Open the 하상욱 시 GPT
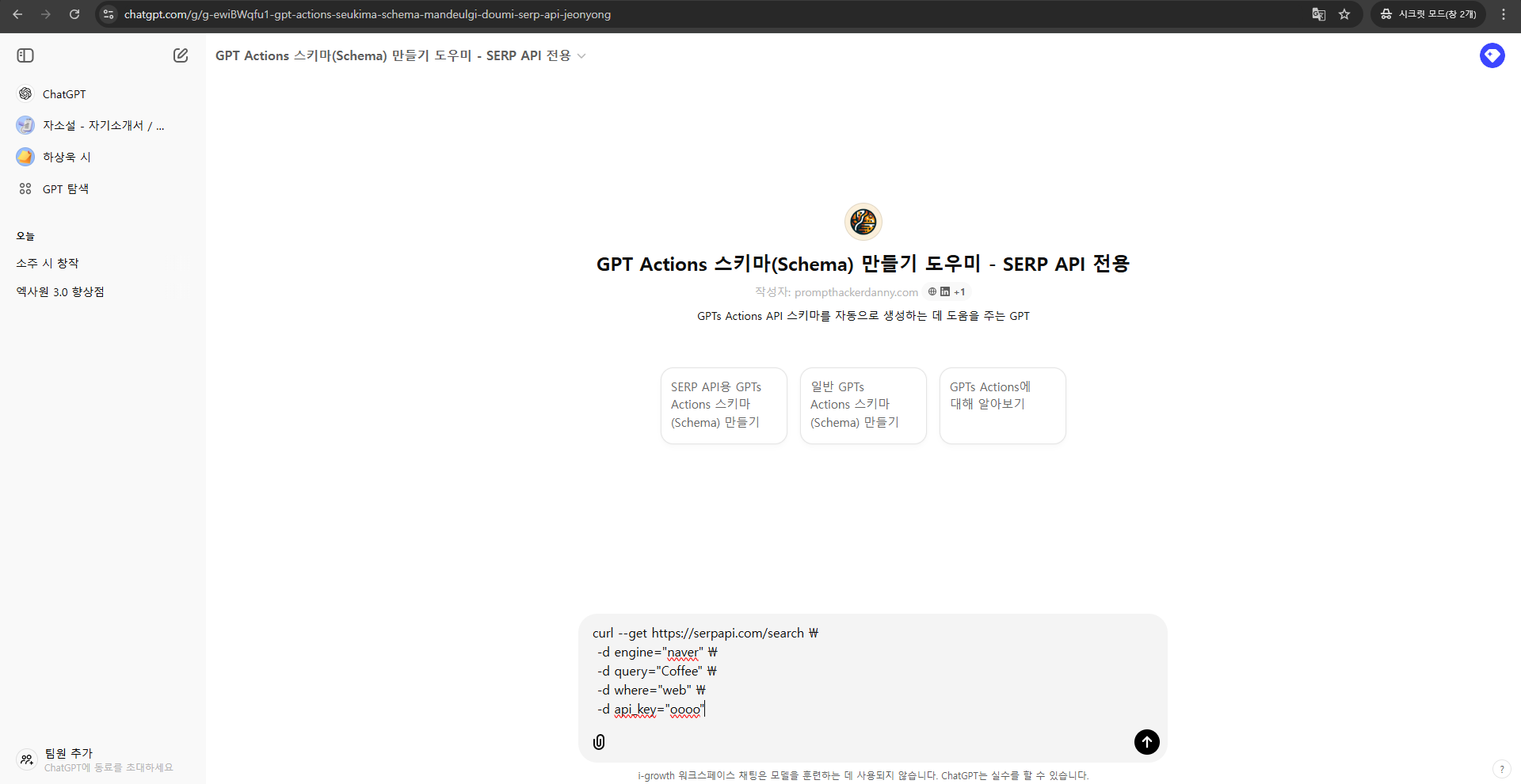 point(102,158)
